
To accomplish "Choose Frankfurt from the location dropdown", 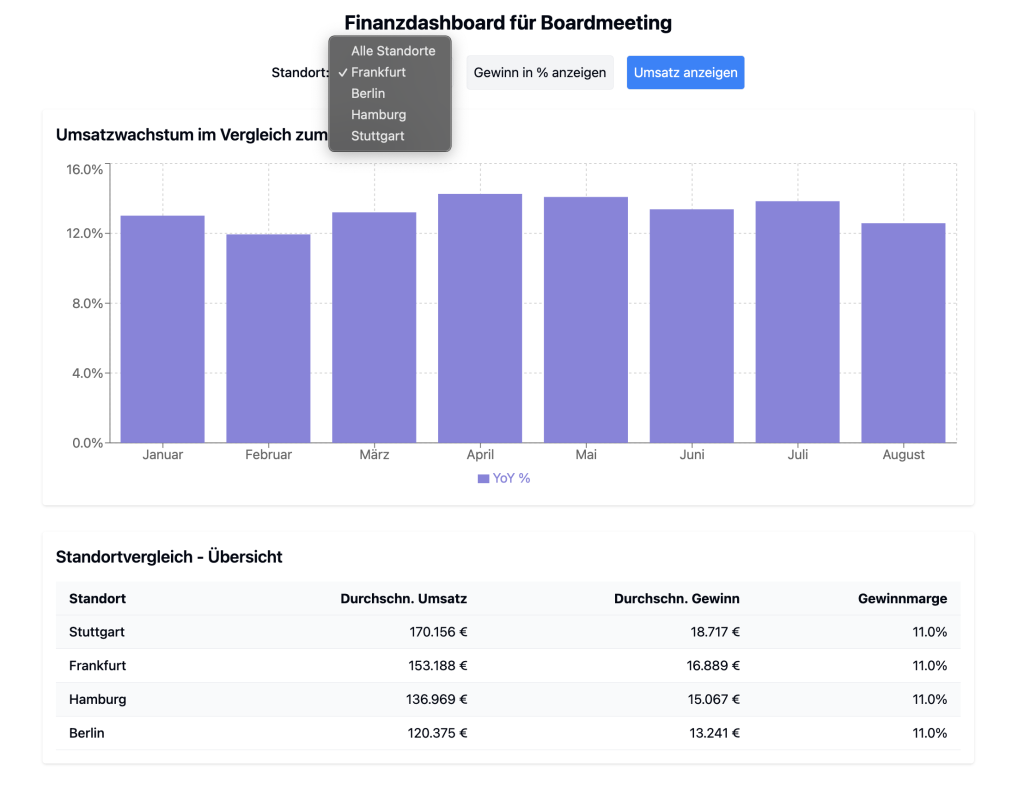I will (390, 72).
